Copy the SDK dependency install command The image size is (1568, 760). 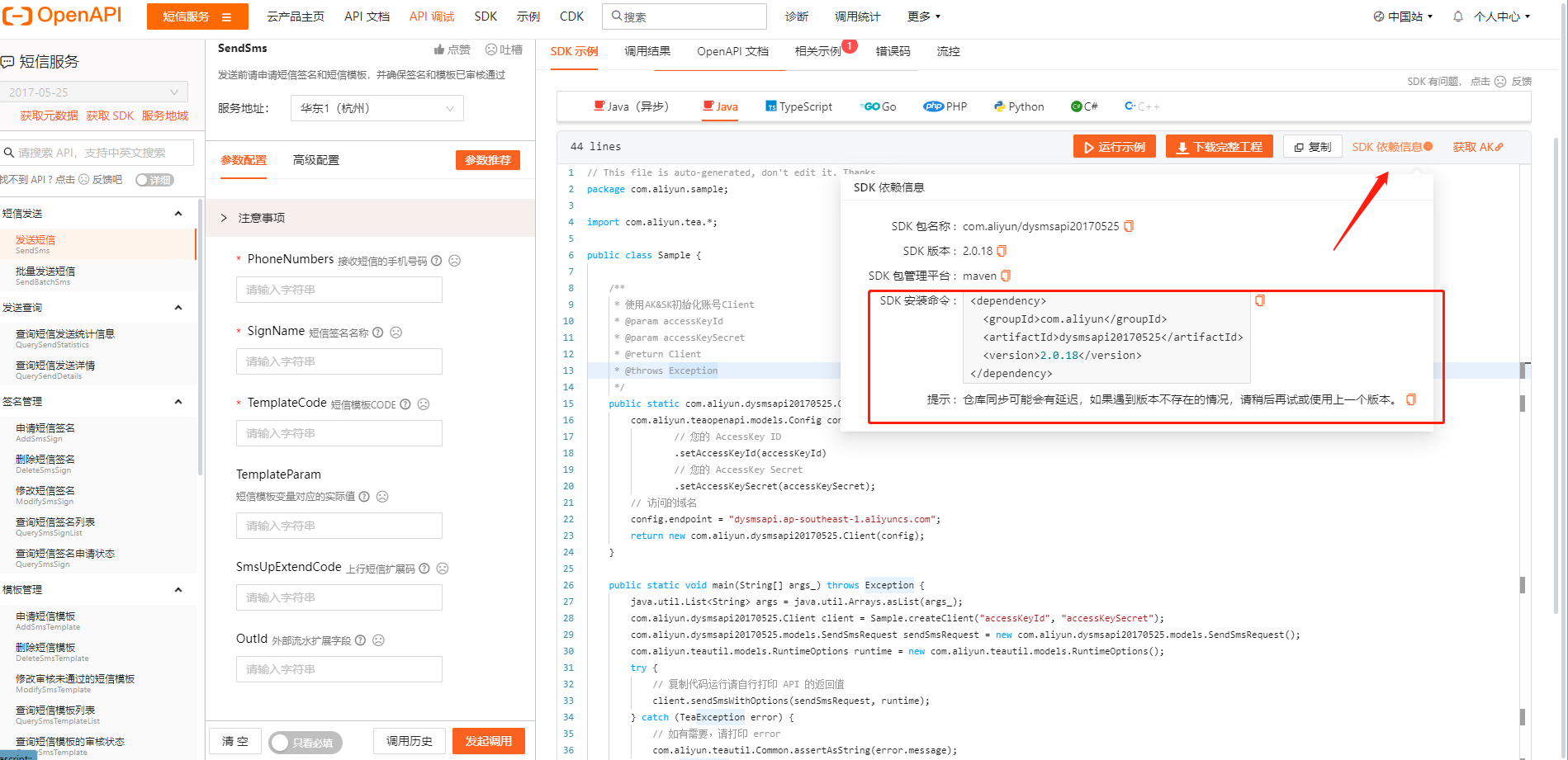coord(1260,300)
